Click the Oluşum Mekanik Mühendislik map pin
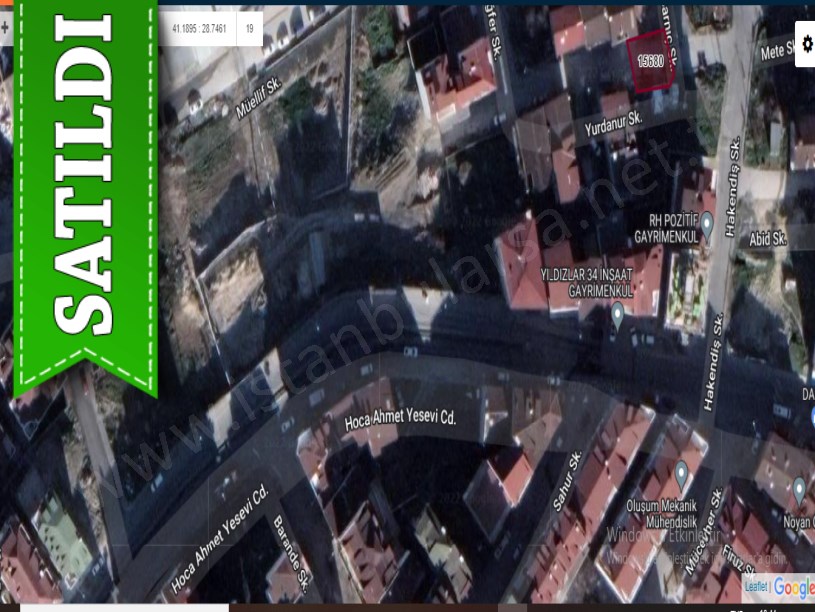 coord(682,473)
